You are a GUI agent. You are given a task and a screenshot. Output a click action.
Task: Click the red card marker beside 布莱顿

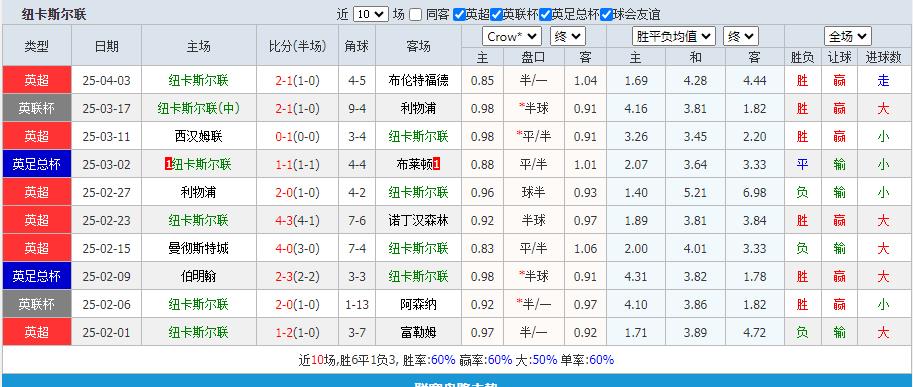click(x=437, y=165)
